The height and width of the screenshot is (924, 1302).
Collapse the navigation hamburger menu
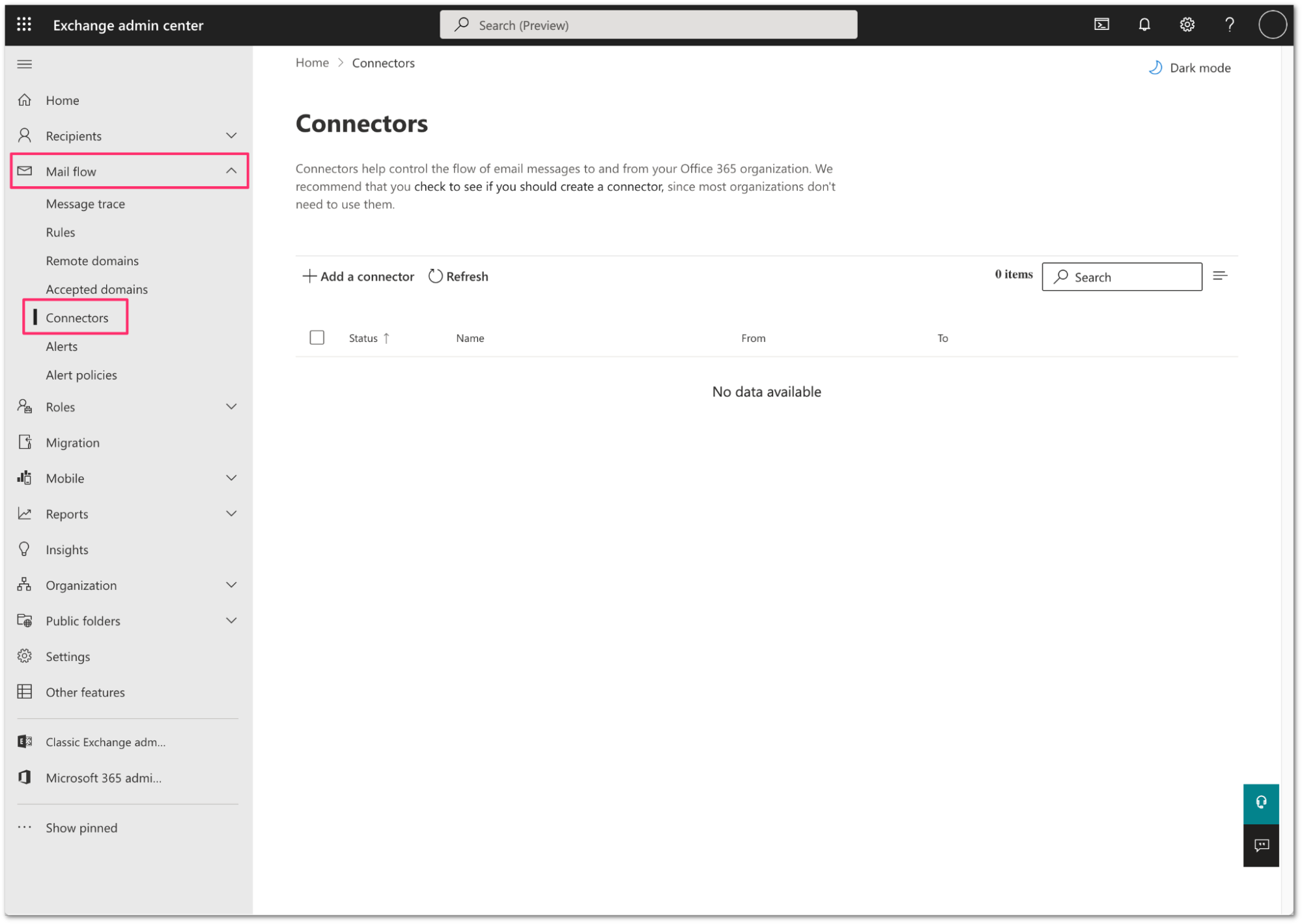click(24, 64)
